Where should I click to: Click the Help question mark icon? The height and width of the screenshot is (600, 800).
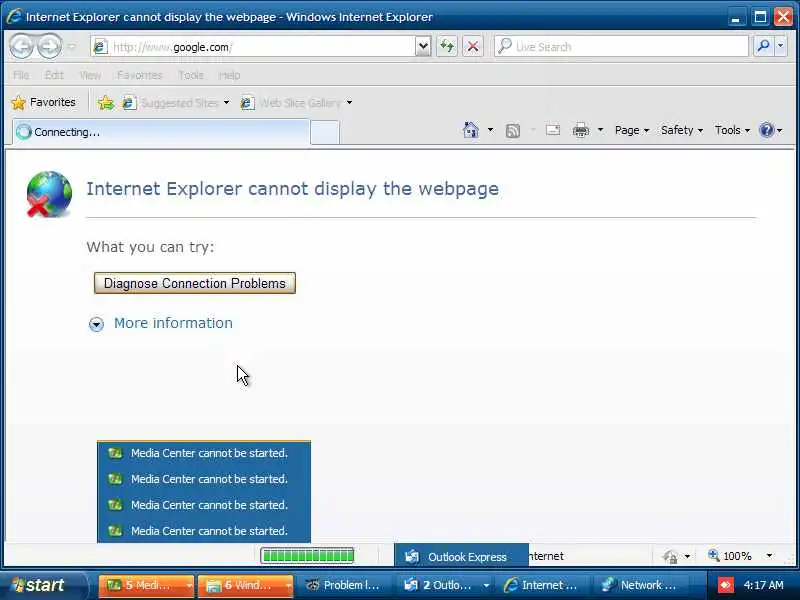[767, 130]
